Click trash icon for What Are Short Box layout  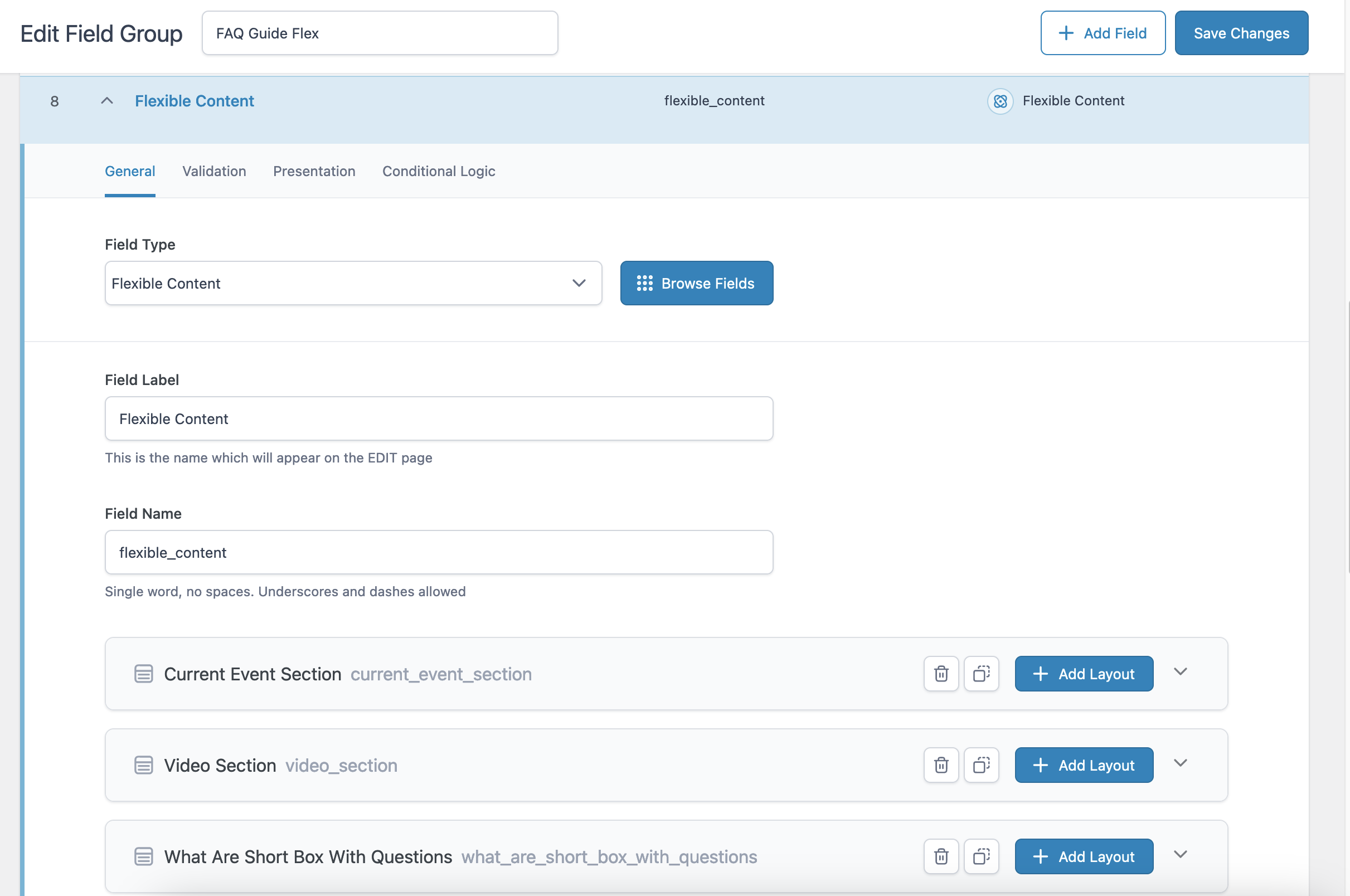(941, 856)
